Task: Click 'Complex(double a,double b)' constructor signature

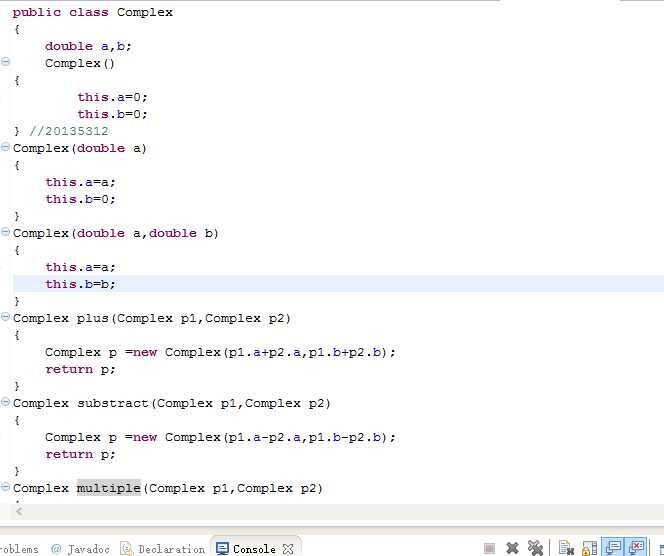Action: tap(116, 233)
